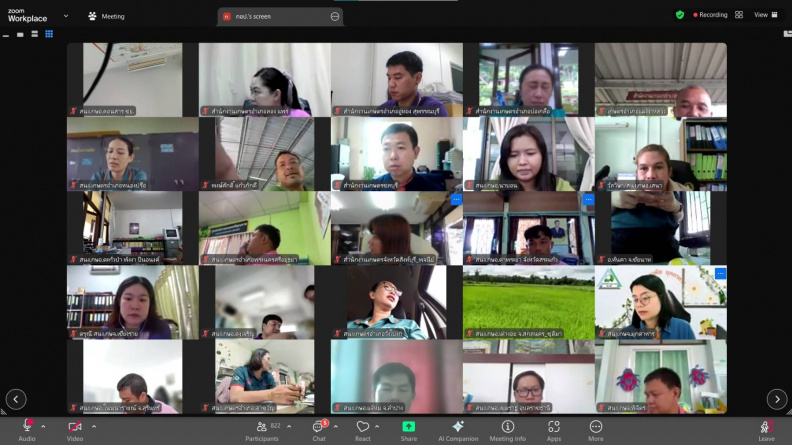Open the Participants panel
792x445 pixels.
(x=262, y=431)
